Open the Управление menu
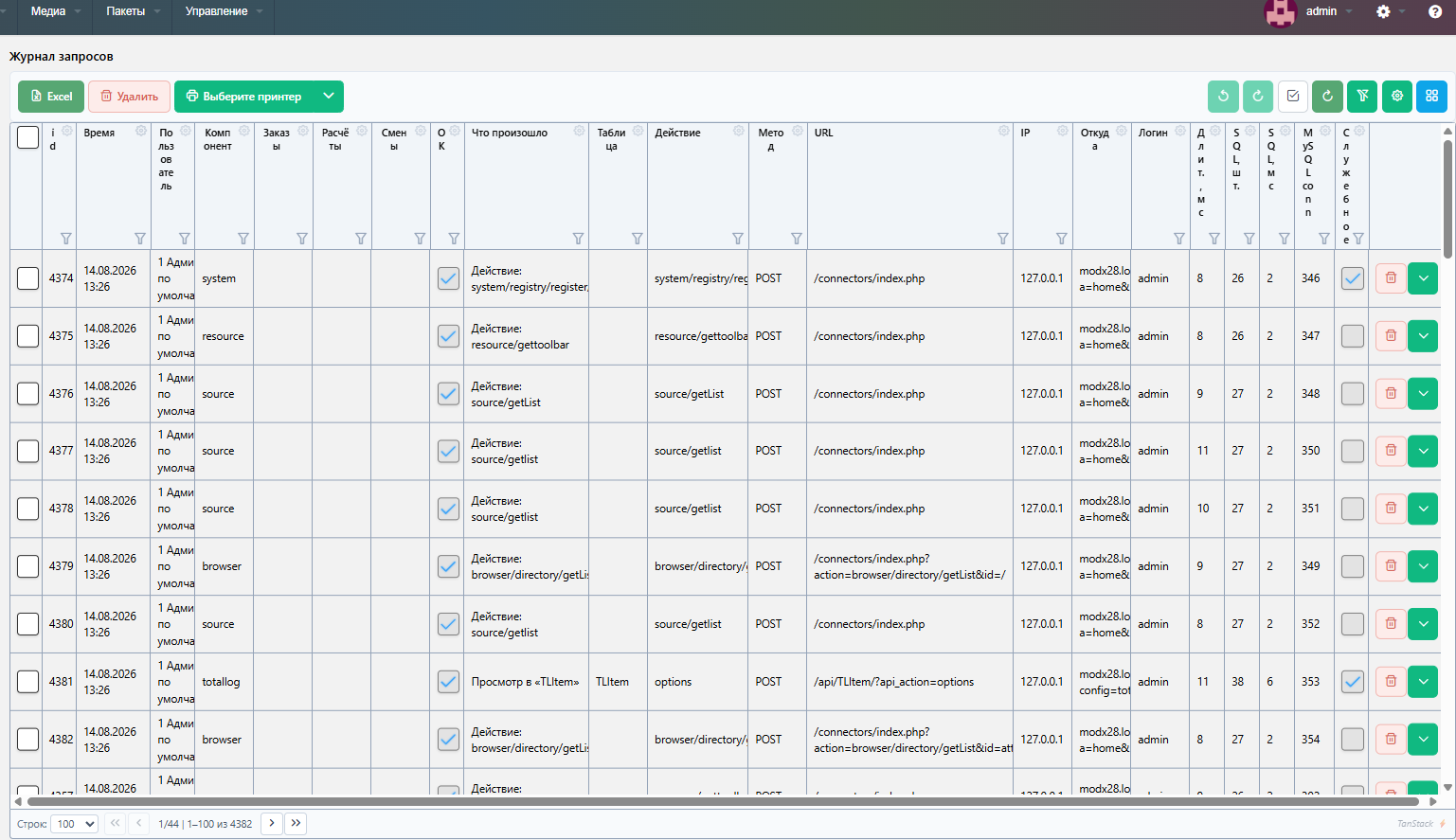This screenshot has height=840, width=1456. point(224,11)
